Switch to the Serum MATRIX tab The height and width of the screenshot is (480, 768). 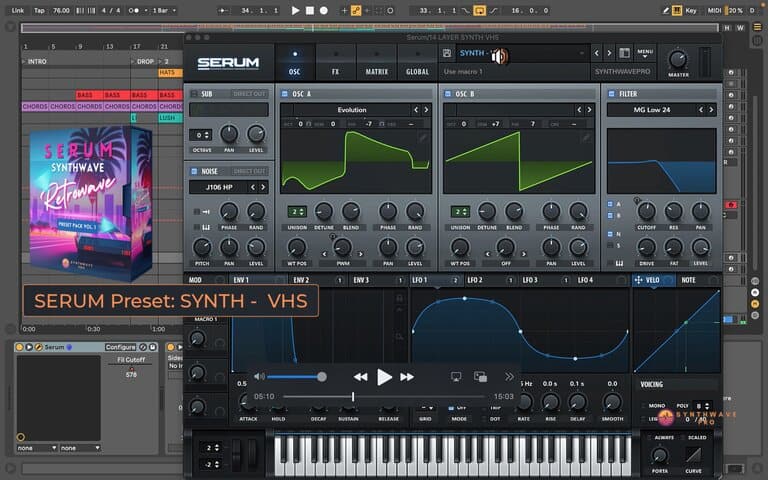click(x=377, y=63)
